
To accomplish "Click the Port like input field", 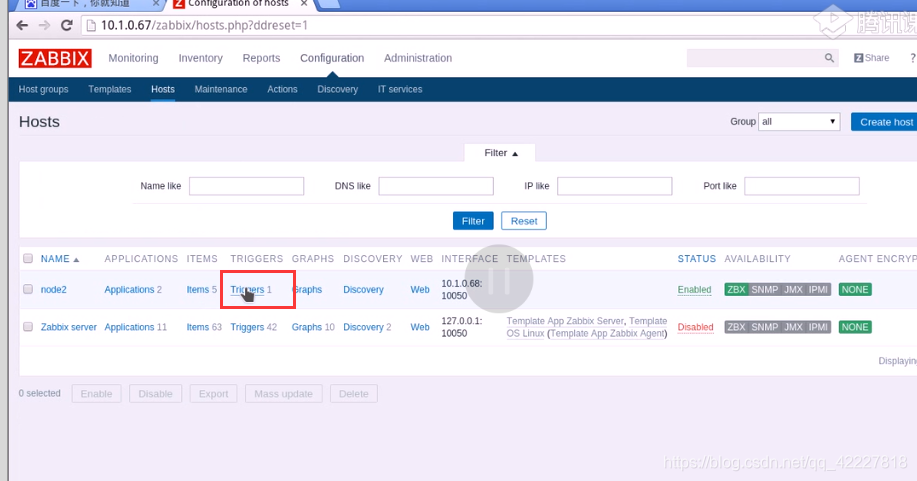I will 802,186.
